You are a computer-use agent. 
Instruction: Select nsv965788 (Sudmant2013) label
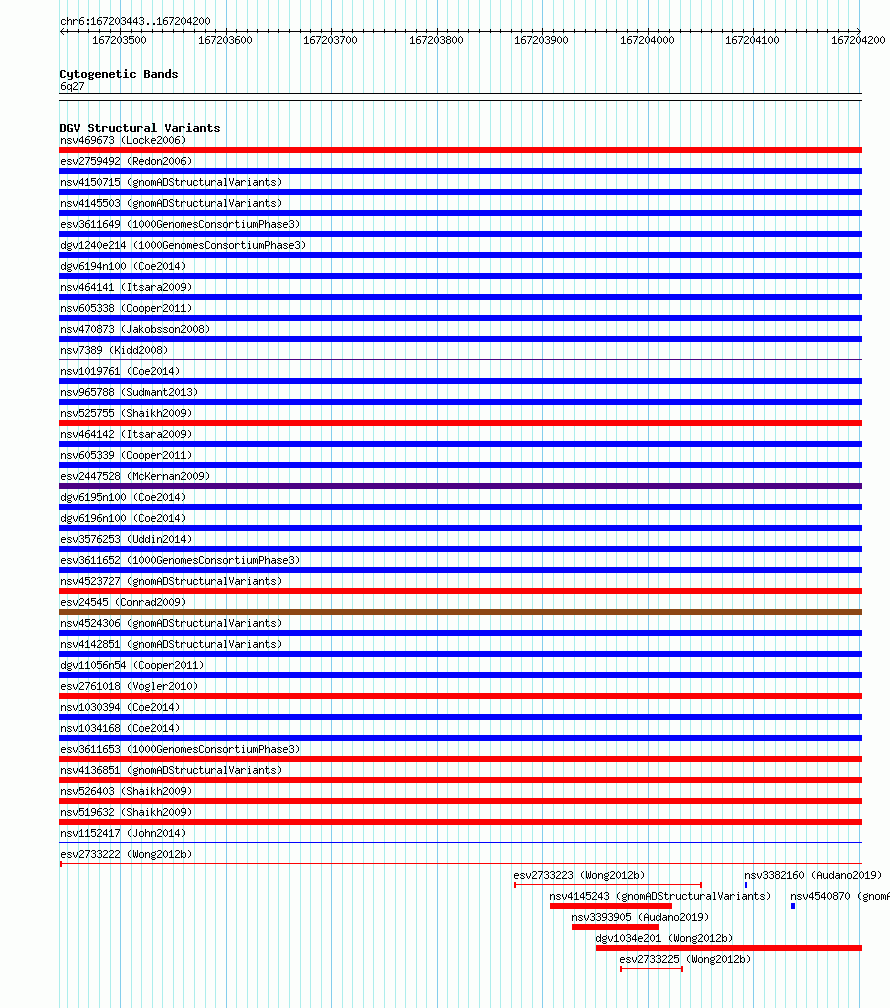tap(129, 392)
